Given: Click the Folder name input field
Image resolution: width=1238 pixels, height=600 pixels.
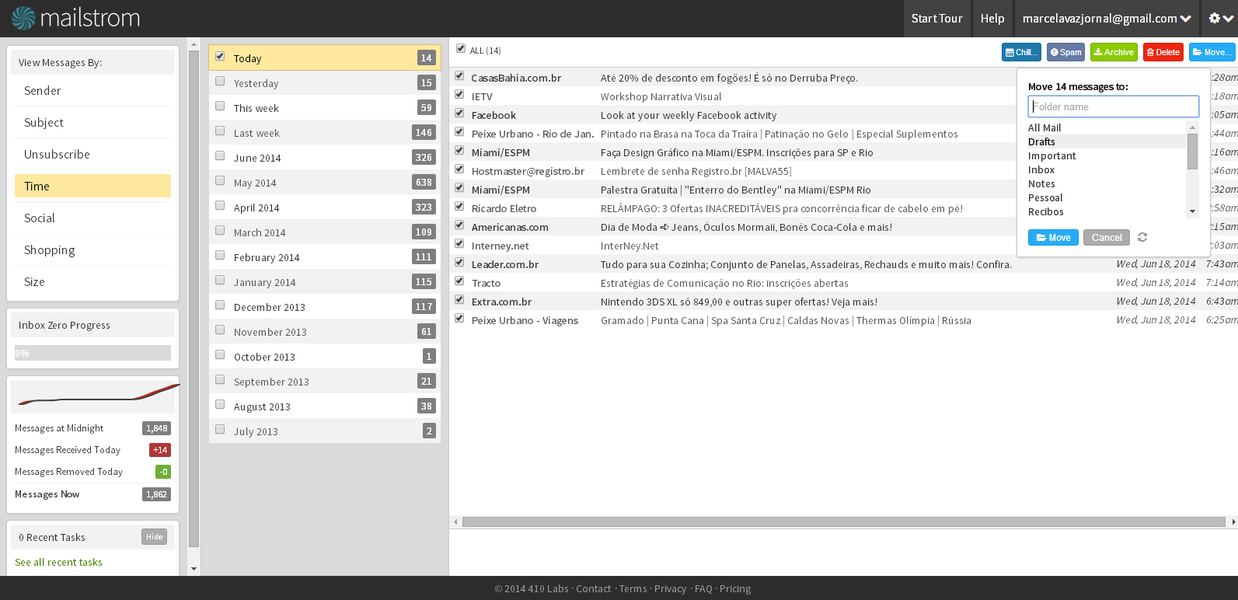Looking at the screenshot, I should [1113, 105].
